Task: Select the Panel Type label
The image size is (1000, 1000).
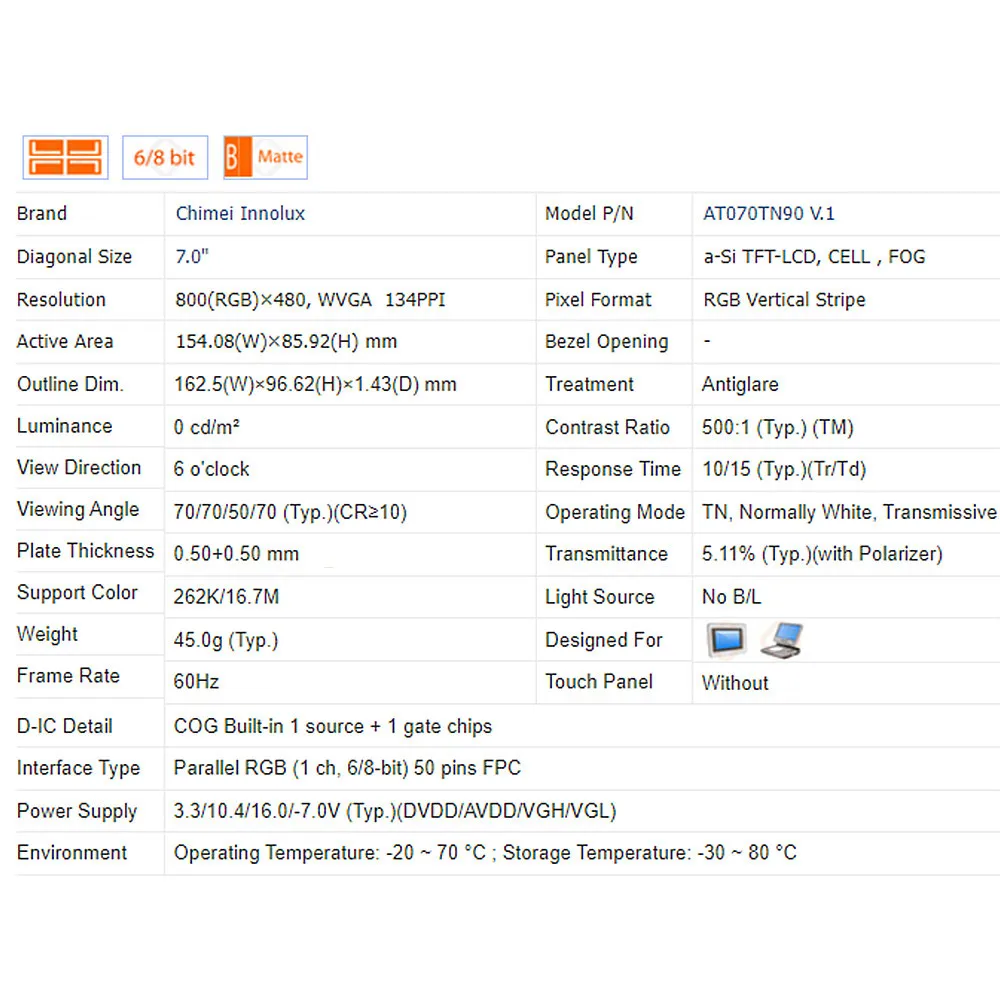Action: (591, 257)
